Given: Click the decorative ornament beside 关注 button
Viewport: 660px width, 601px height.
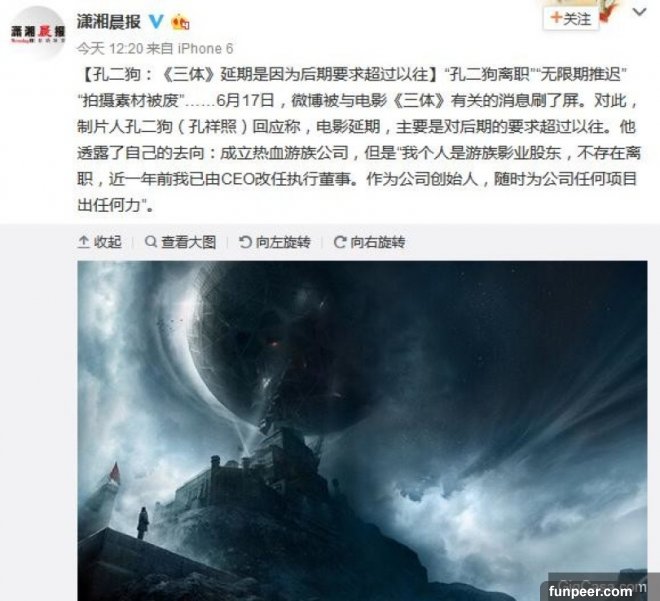Looking at the screenshot, I should pyautogui.click(x=607, y=11).
